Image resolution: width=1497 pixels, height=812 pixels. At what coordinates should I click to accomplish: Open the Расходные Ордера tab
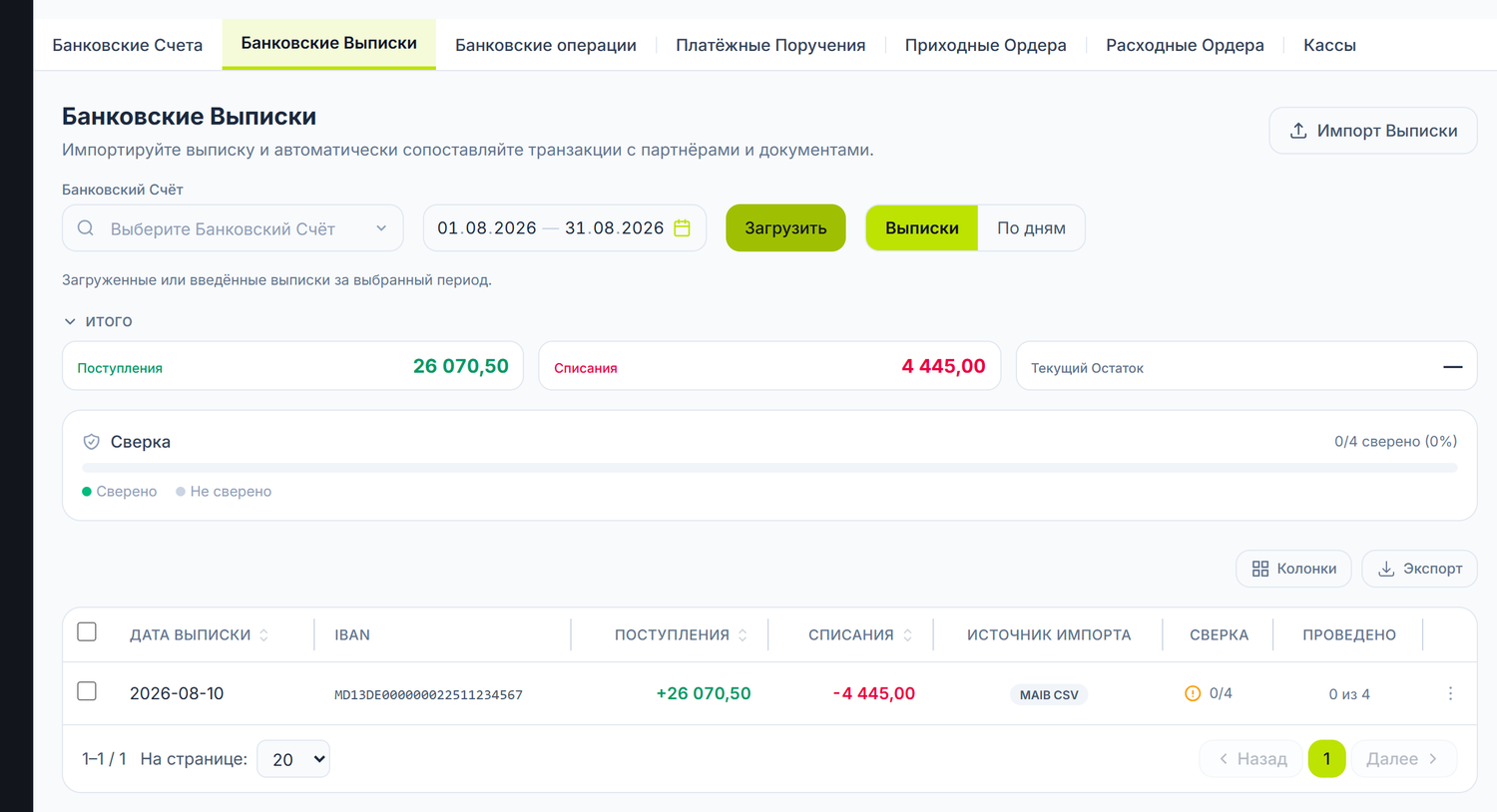pyautogui.click(x=1185, y=45)
